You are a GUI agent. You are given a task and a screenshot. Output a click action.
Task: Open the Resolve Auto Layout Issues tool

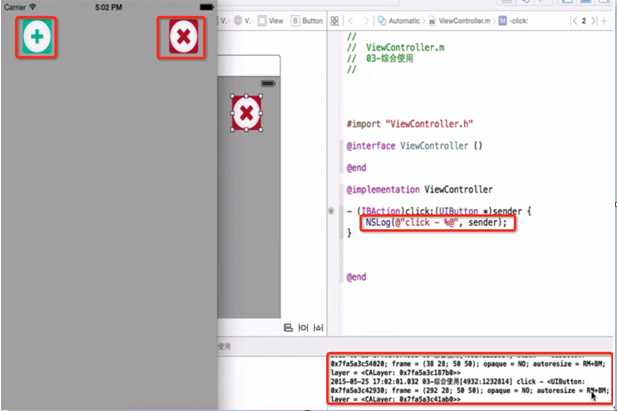318,328
